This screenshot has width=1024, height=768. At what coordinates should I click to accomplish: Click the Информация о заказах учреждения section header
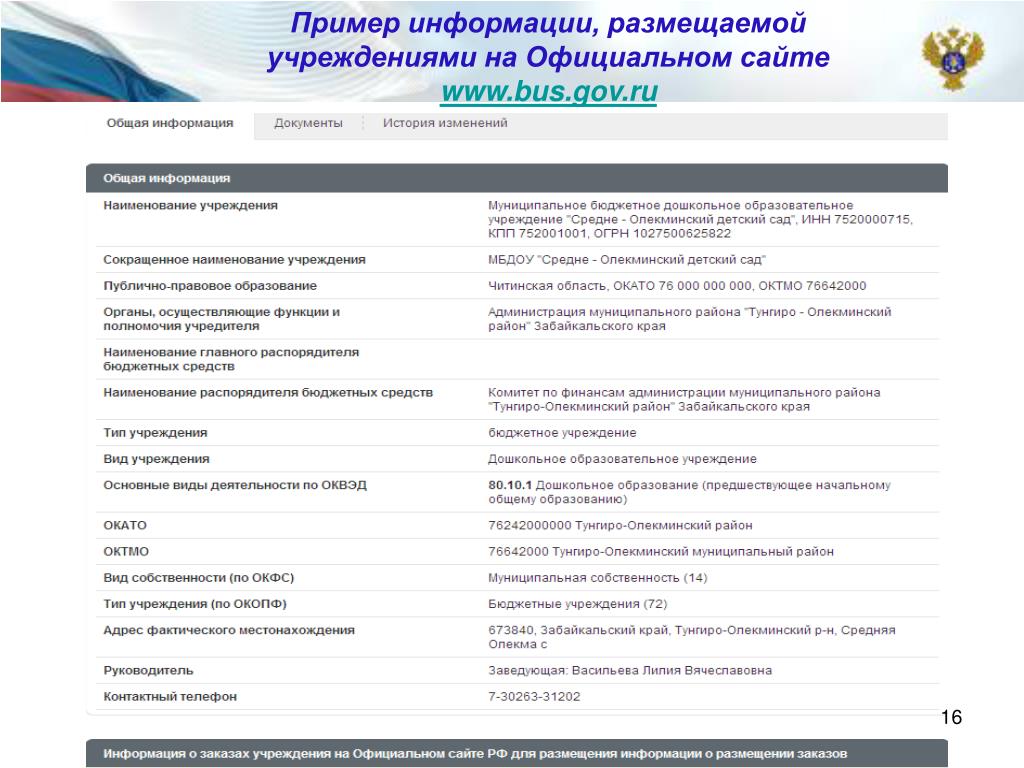(517, 753)
